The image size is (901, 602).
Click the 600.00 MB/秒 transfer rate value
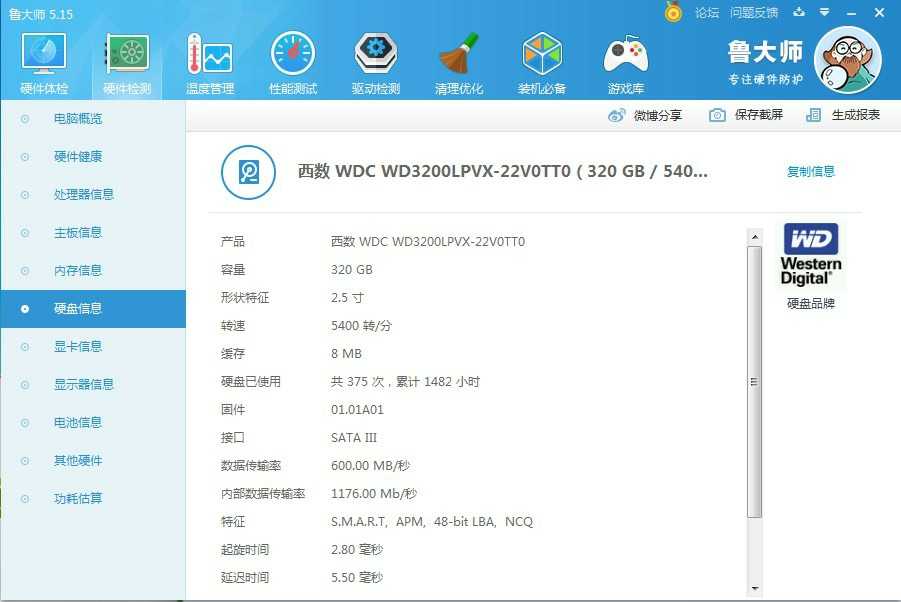pos(371,466)
